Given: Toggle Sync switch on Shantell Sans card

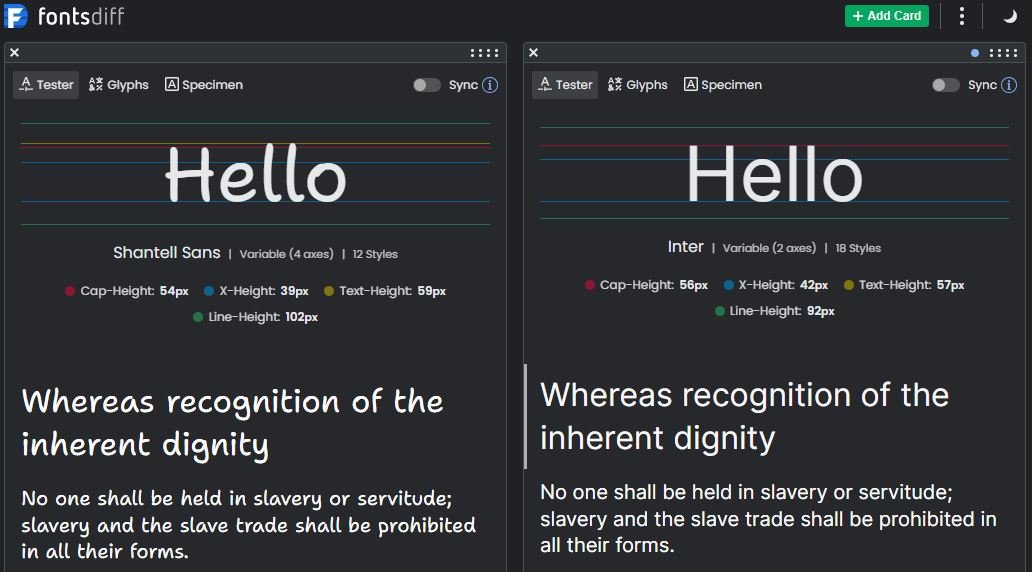Looking at the screenshot, I should click(x=427, y=85).
